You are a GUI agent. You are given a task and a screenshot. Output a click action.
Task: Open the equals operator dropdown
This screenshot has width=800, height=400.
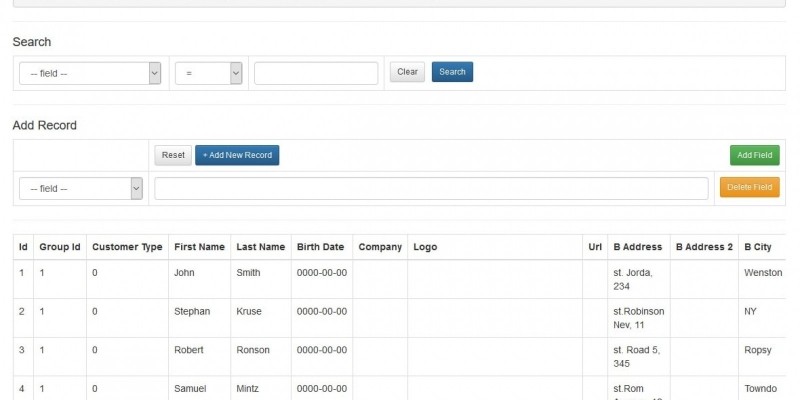(x=208, y=73)
